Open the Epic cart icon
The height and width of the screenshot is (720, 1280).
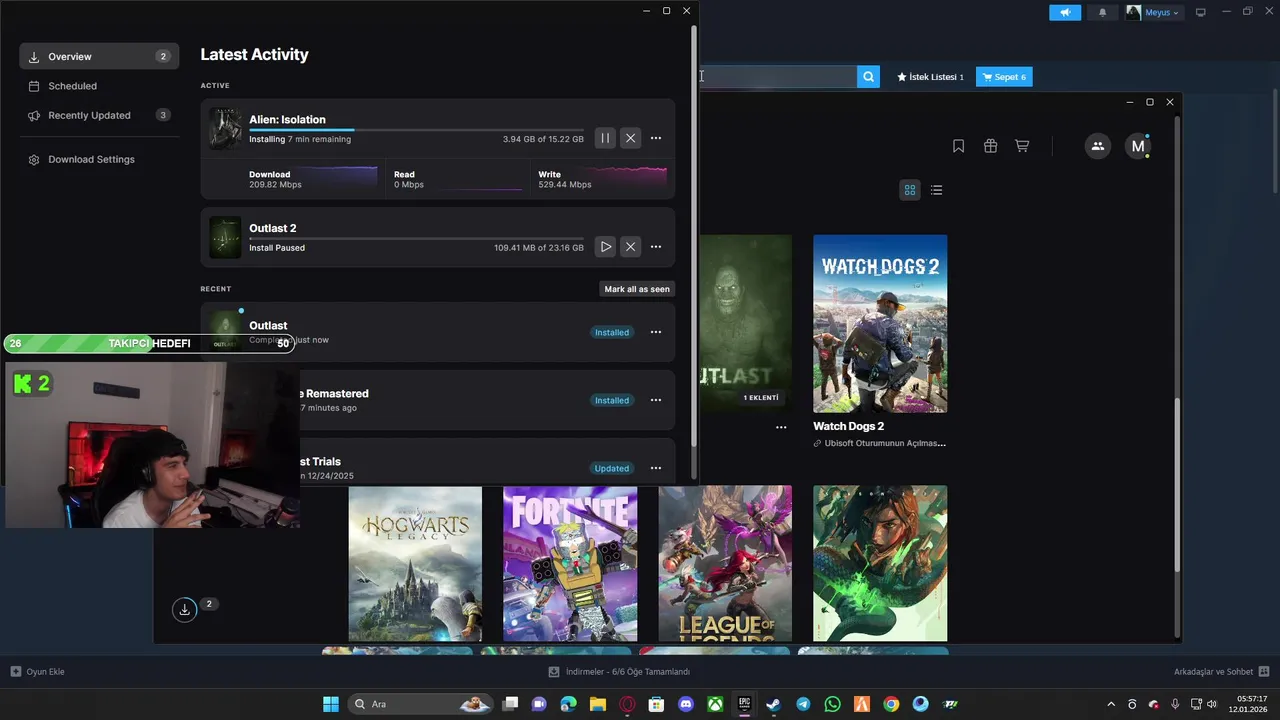[x=1022, y=146]
